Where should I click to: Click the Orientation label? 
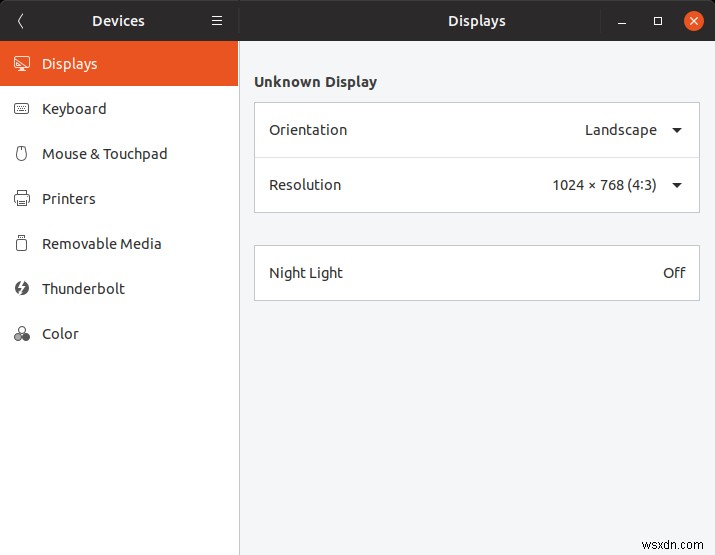click(308, 130)
